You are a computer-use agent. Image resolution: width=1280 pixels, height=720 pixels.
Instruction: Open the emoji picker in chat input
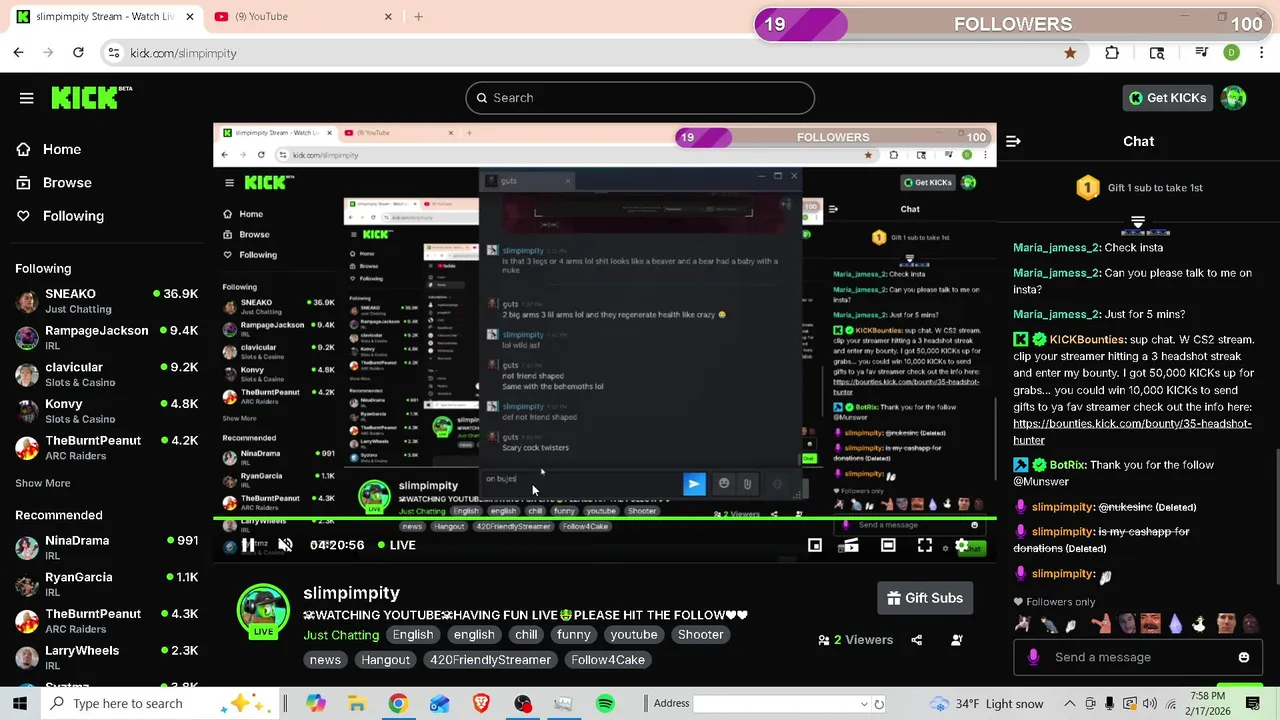click(1244, 658)
